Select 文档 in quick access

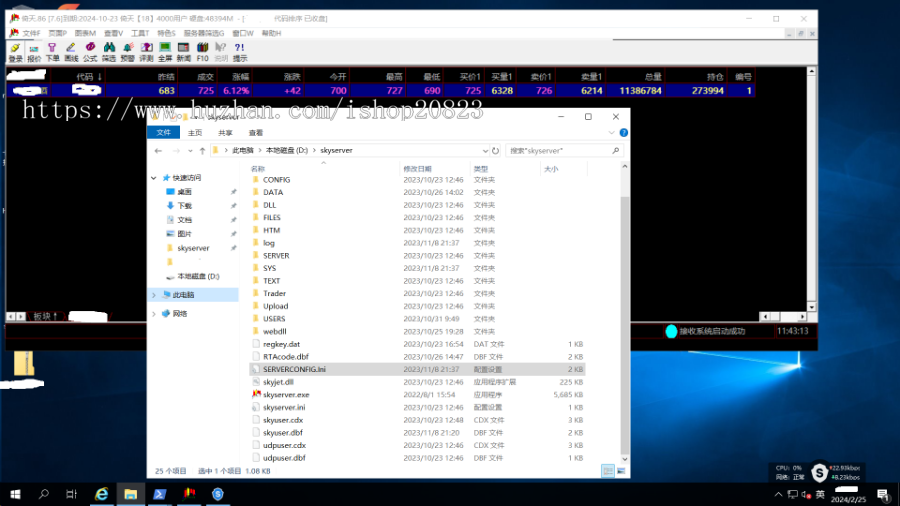pyautogui.click(x=184, y=220)
